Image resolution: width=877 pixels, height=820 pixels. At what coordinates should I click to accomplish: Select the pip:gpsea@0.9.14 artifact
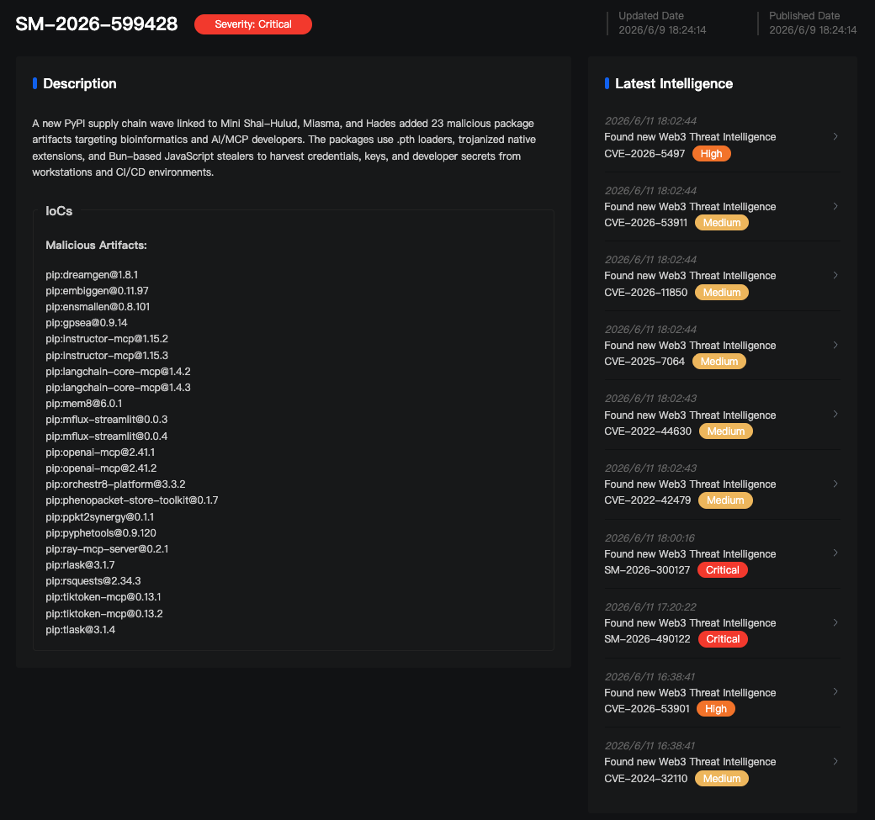coord(87,323)
